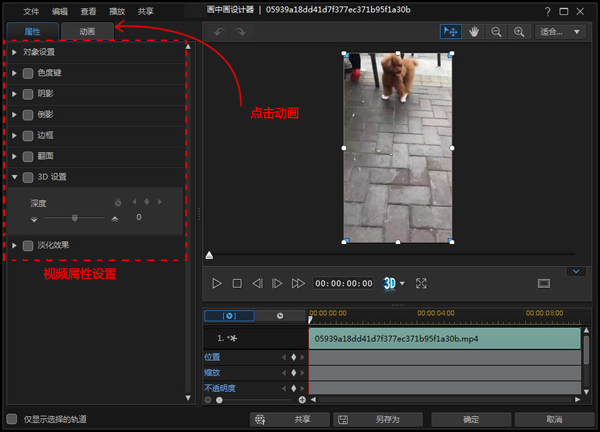Click the depth slider handle
Viewport: 600px width, 432px height.
tap(75, 218)
